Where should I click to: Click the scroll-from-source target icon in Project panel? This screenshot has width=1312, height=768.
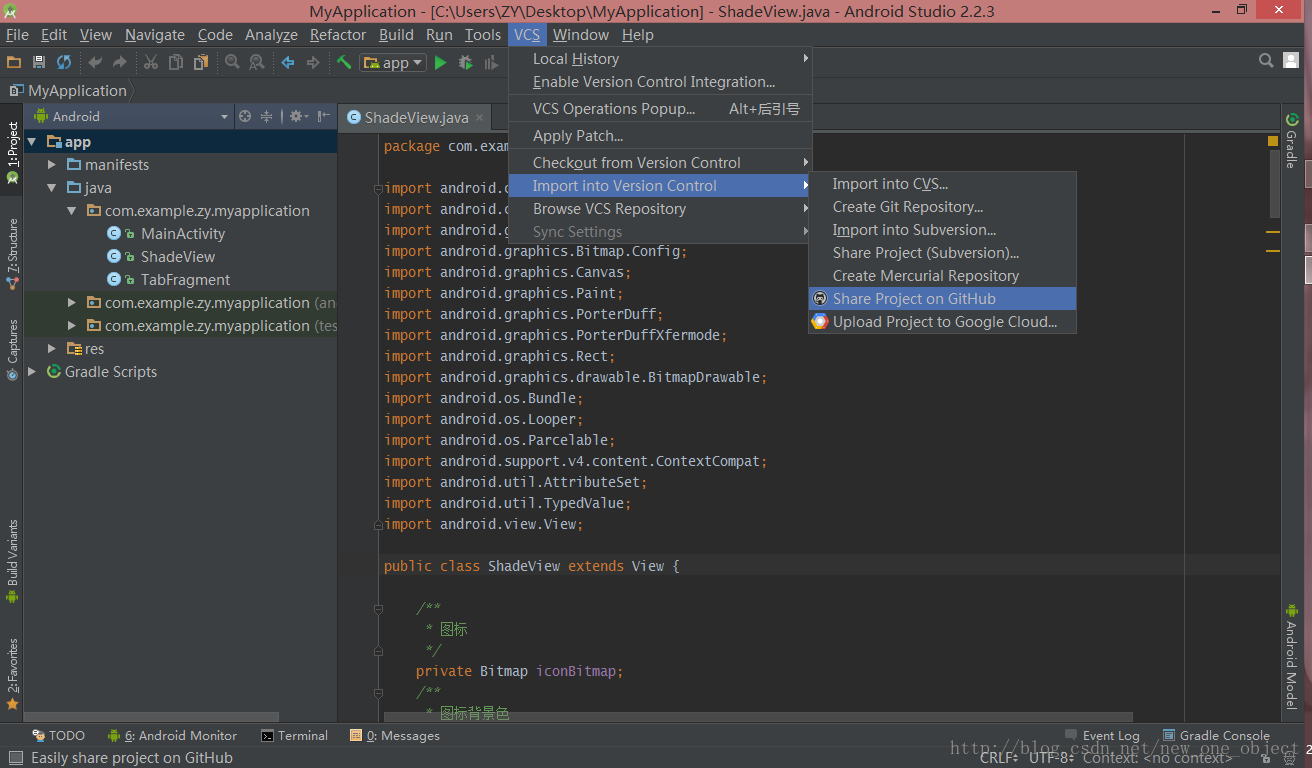[245, 116]
